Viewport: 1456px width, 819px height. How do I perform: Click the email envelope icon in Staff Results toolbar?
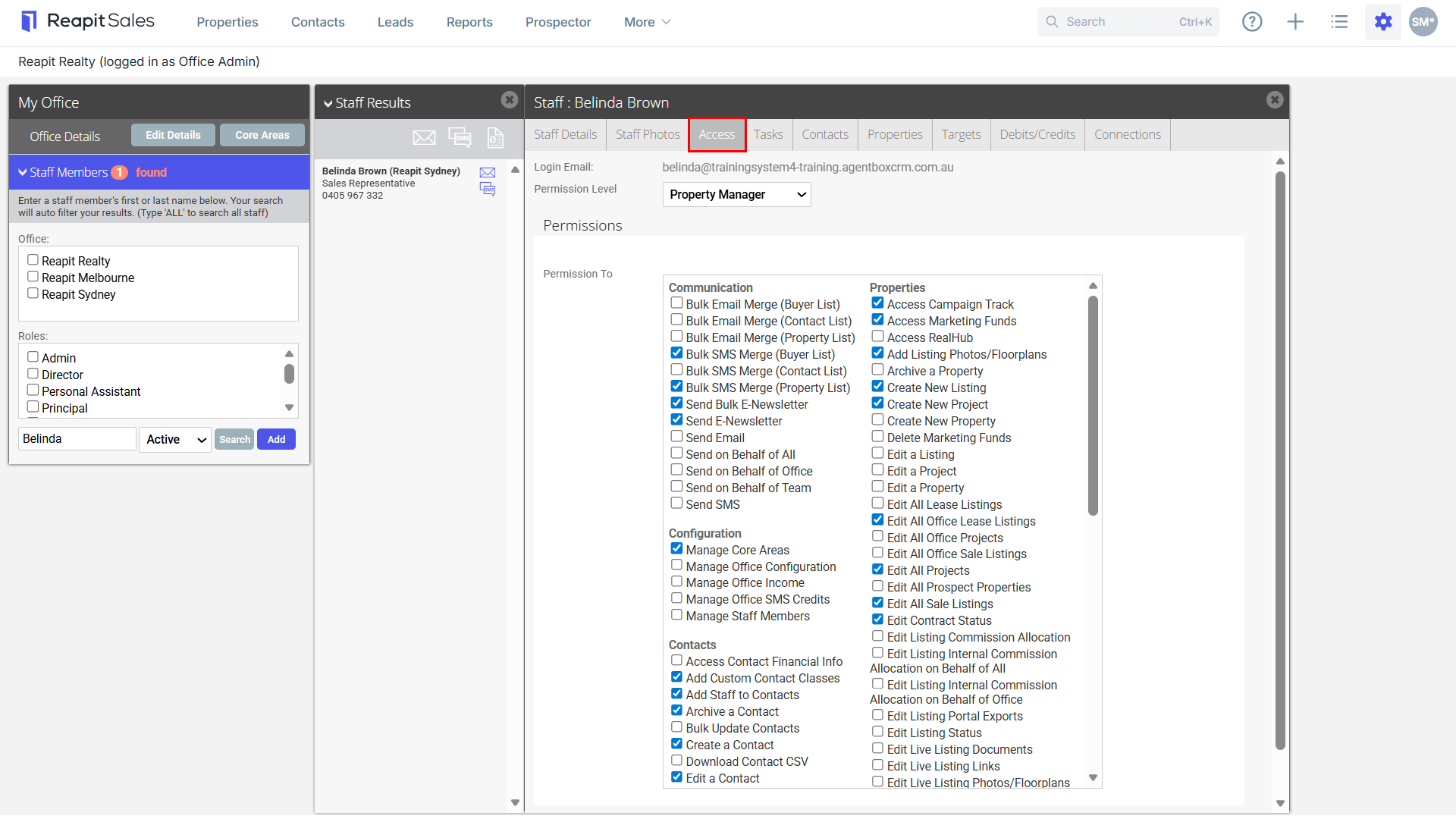(424, 137)
